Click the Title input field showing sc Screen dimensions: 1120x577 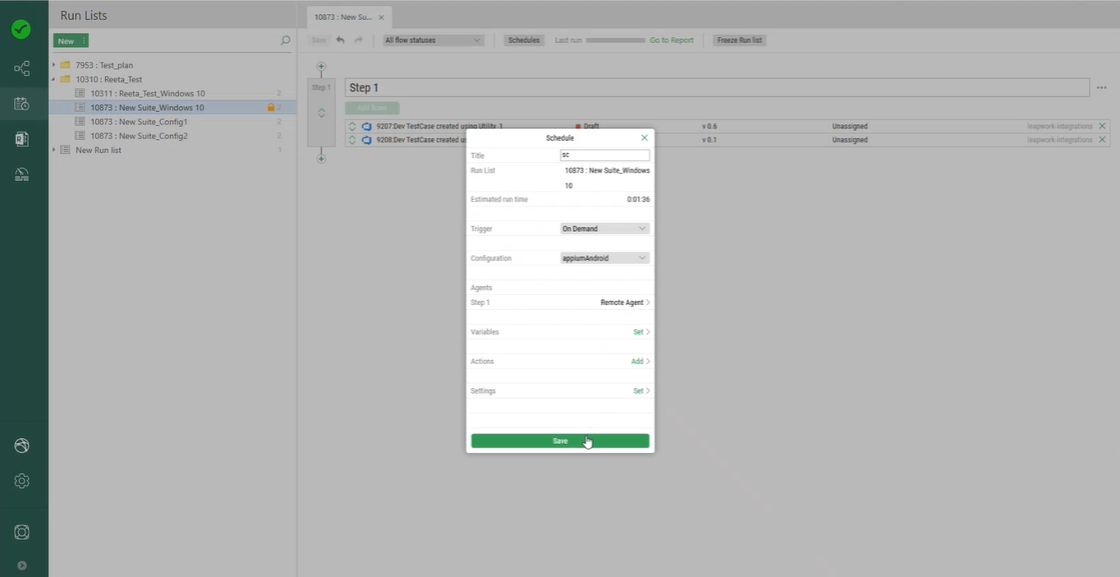click(605, 155)
